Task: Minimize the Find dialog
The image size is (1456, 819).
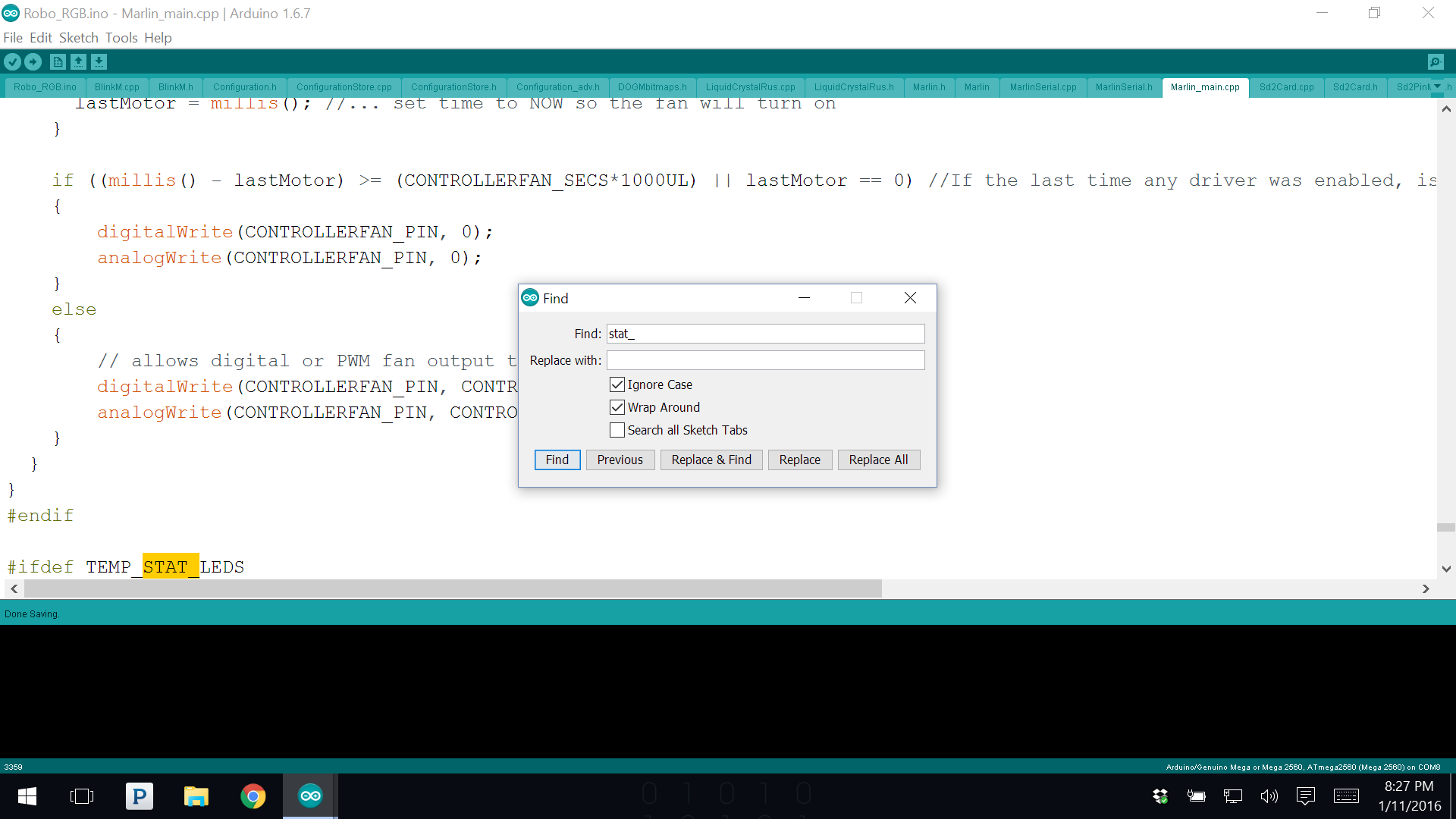Action: click(x=805, y=298)
